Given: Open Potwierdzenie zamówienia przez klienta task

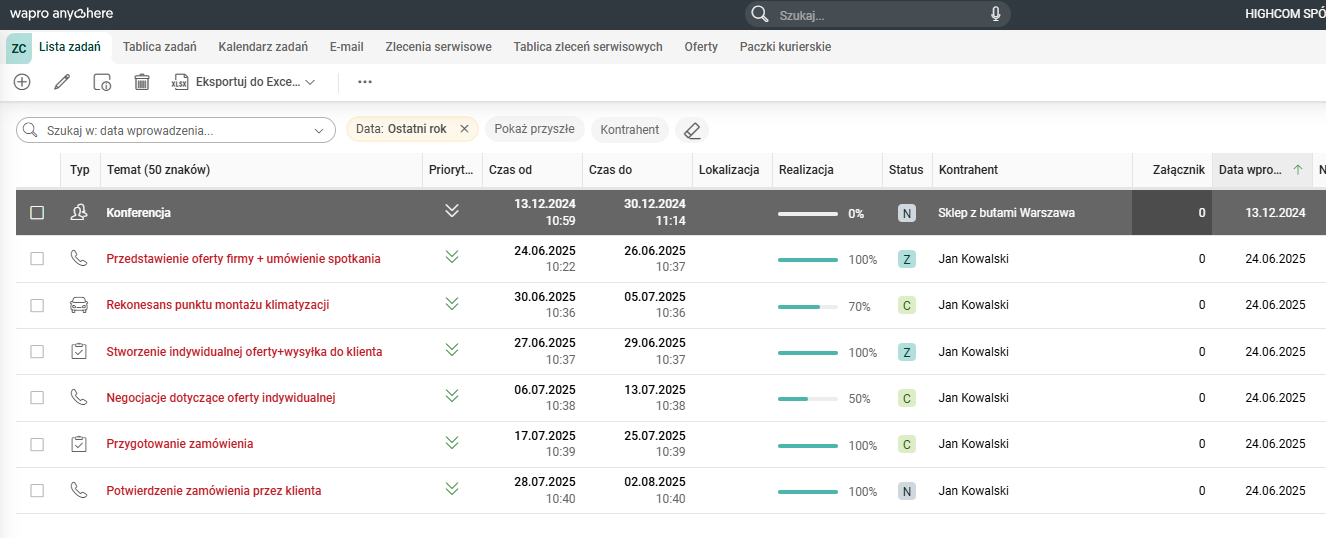Looking at the screenshot, I should click(214, 491).
